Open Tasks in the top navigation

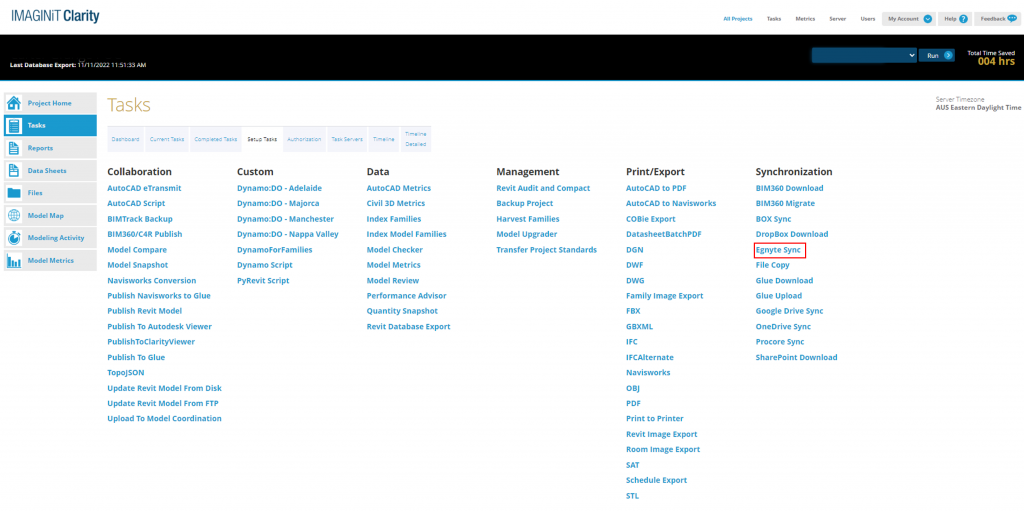[x=773, y=19]
